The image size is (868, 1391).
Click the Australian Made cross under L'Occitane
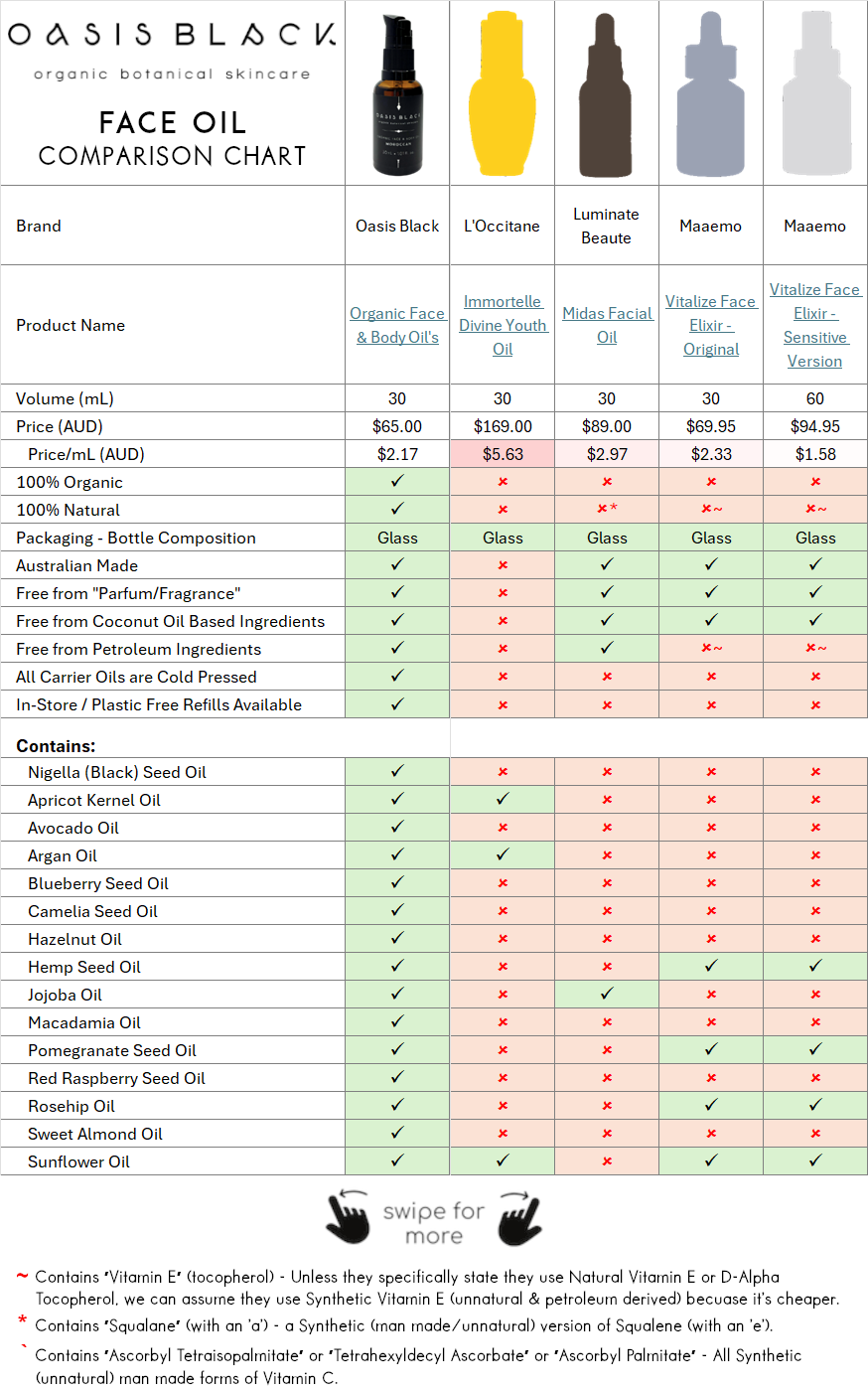(502, 563)
